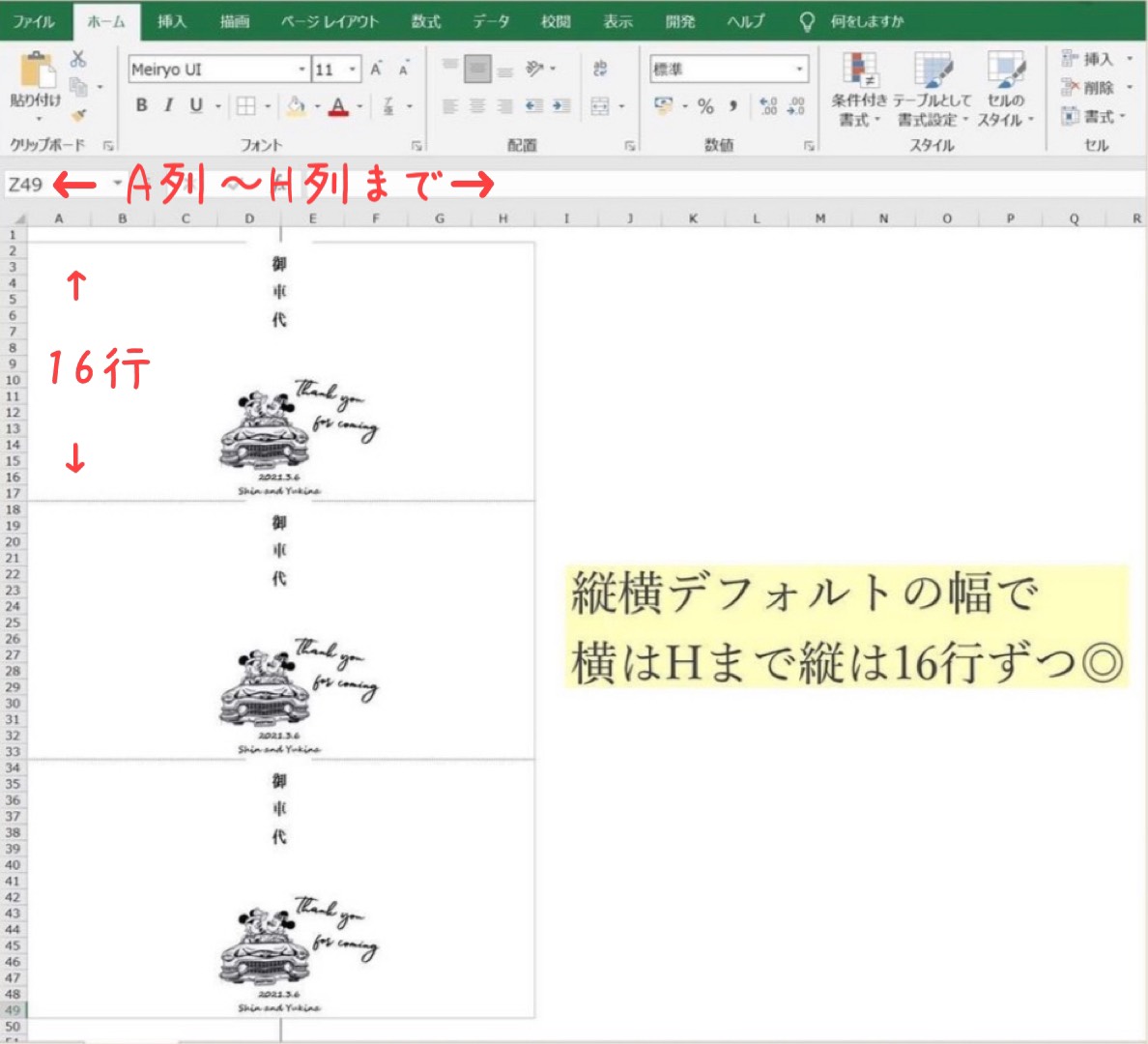Click the Decrease Indent icon

(534, 106)
